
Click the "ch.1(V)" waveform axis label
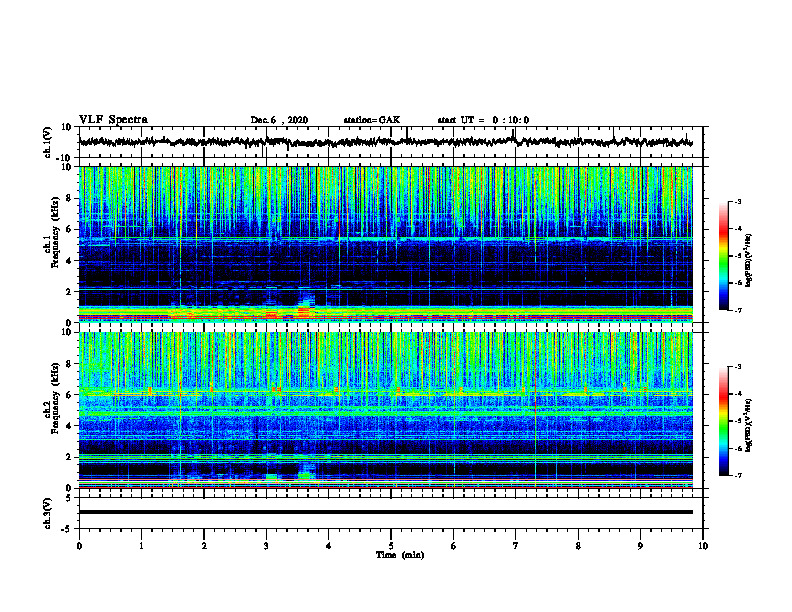point(48,142)
